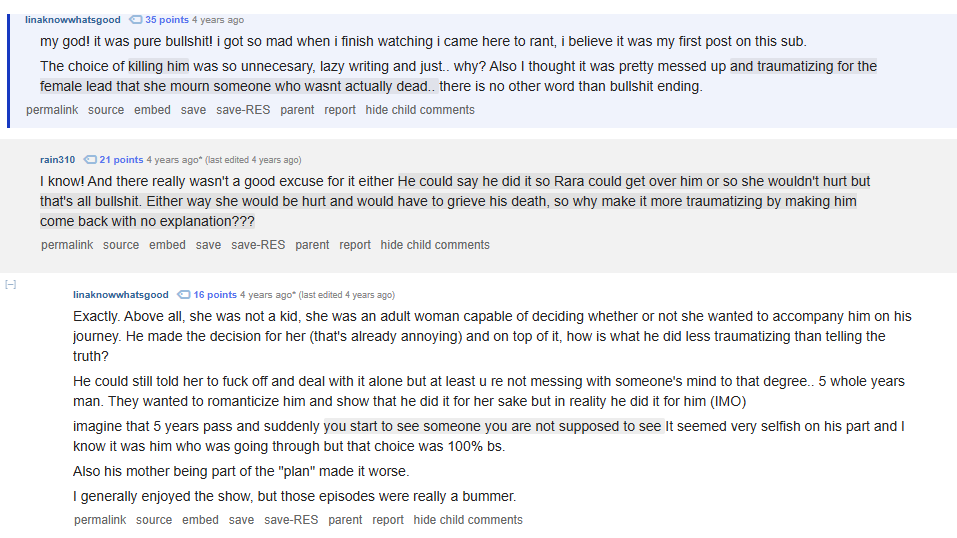Click the tag icon next to the 35 points score
Screen dimensions: 957x538
(x=136, y=20)
